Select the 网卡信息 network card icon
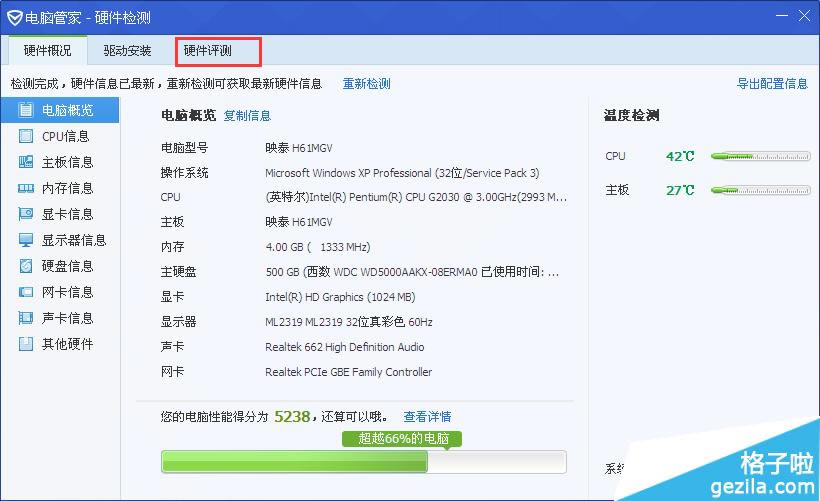Image resolution: width=820 pixels, height=501 pixels. click(25, 292)
